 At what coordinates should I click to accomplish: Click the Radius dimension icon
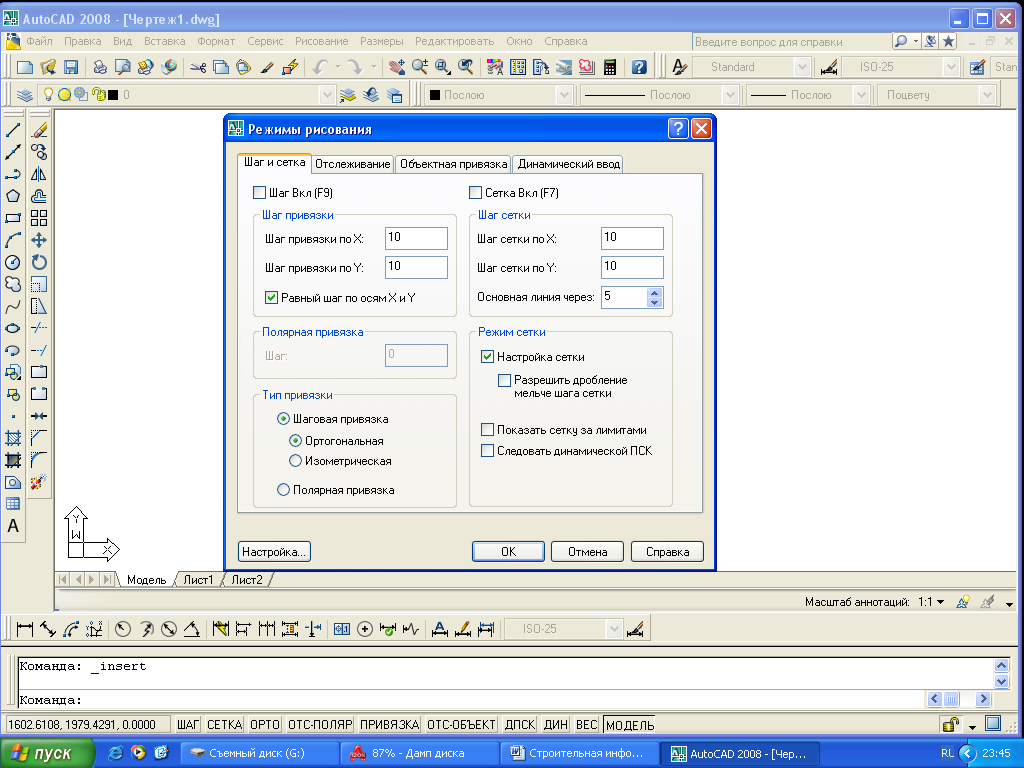(x=123, y=629)
